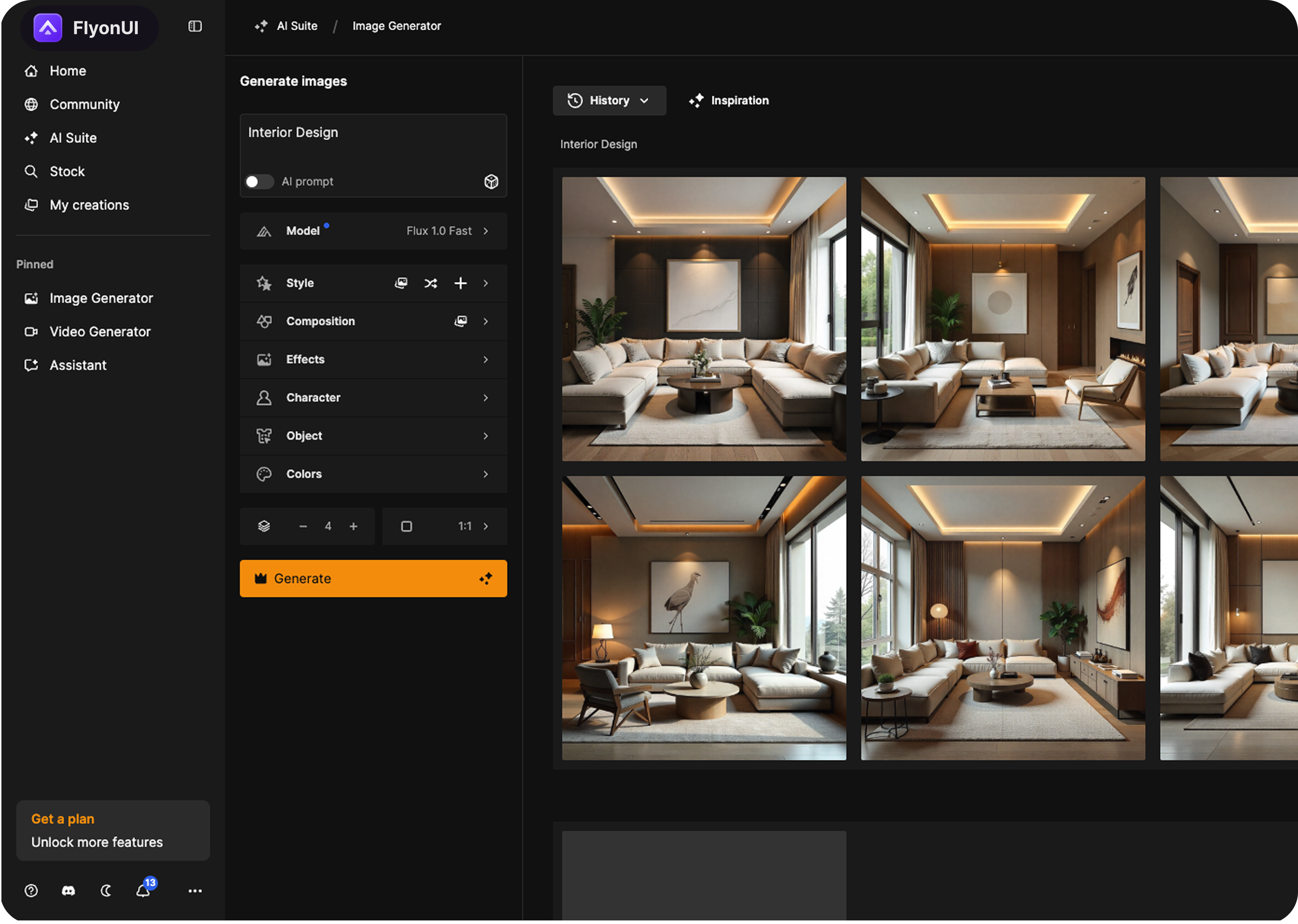The width and height of the screenshot is (1298, 924).
Task: Open the History dropdown
Action: (x=609, y=101)
